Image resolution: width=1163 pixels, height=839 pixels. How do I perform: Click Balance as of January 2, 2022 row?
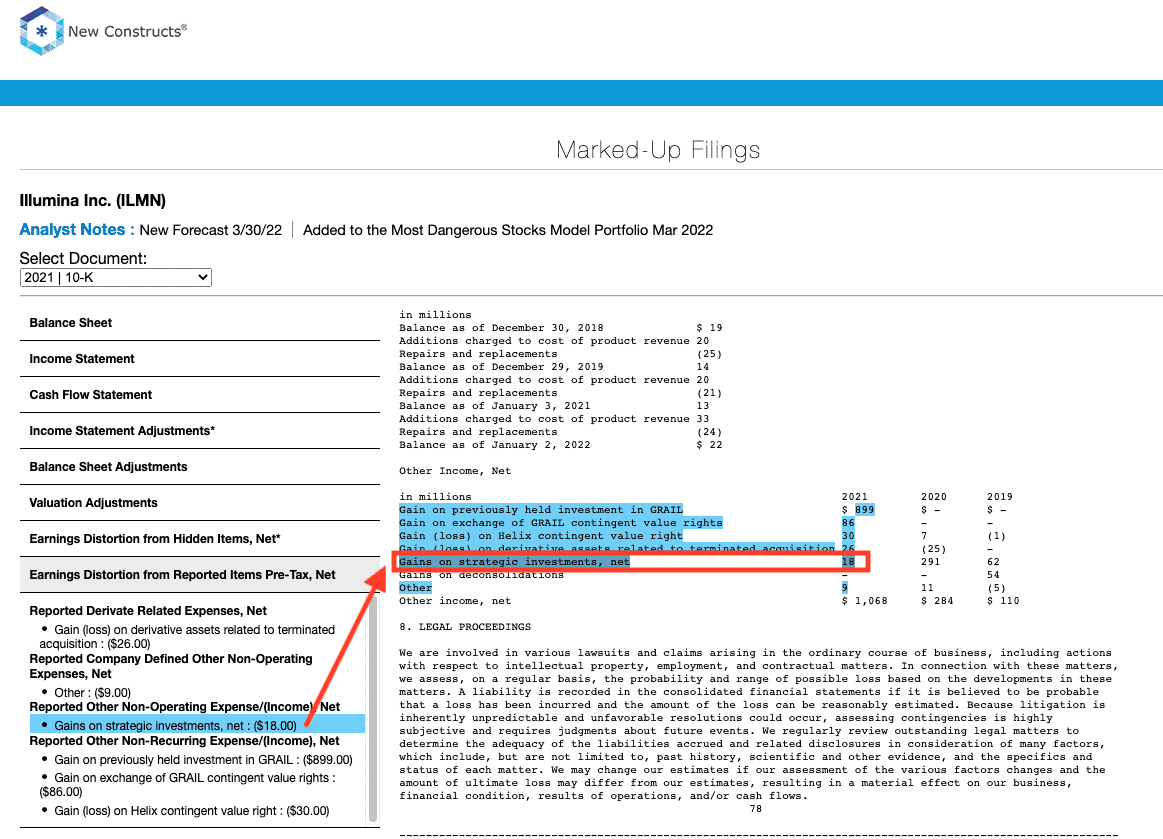pyautogui.click(x=560, y=445)
